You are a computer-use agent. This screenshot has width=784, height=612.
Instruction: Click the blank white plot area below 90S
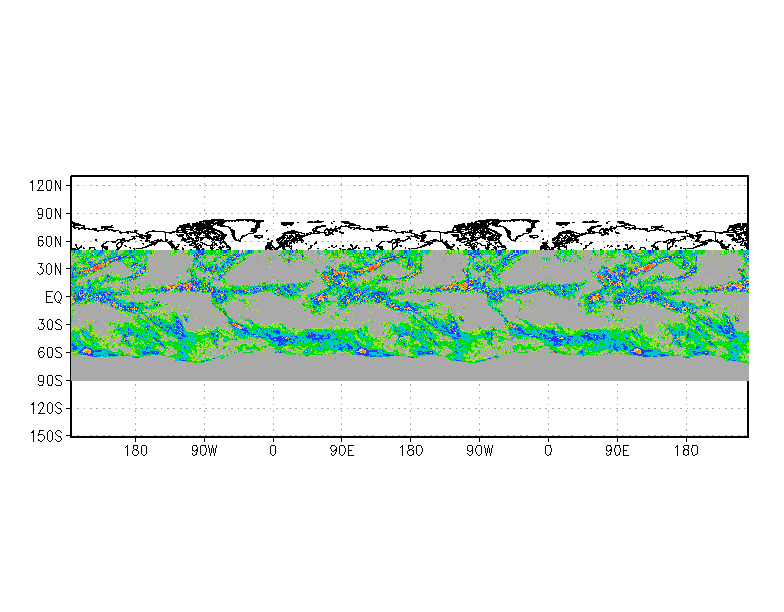point(410,408)
